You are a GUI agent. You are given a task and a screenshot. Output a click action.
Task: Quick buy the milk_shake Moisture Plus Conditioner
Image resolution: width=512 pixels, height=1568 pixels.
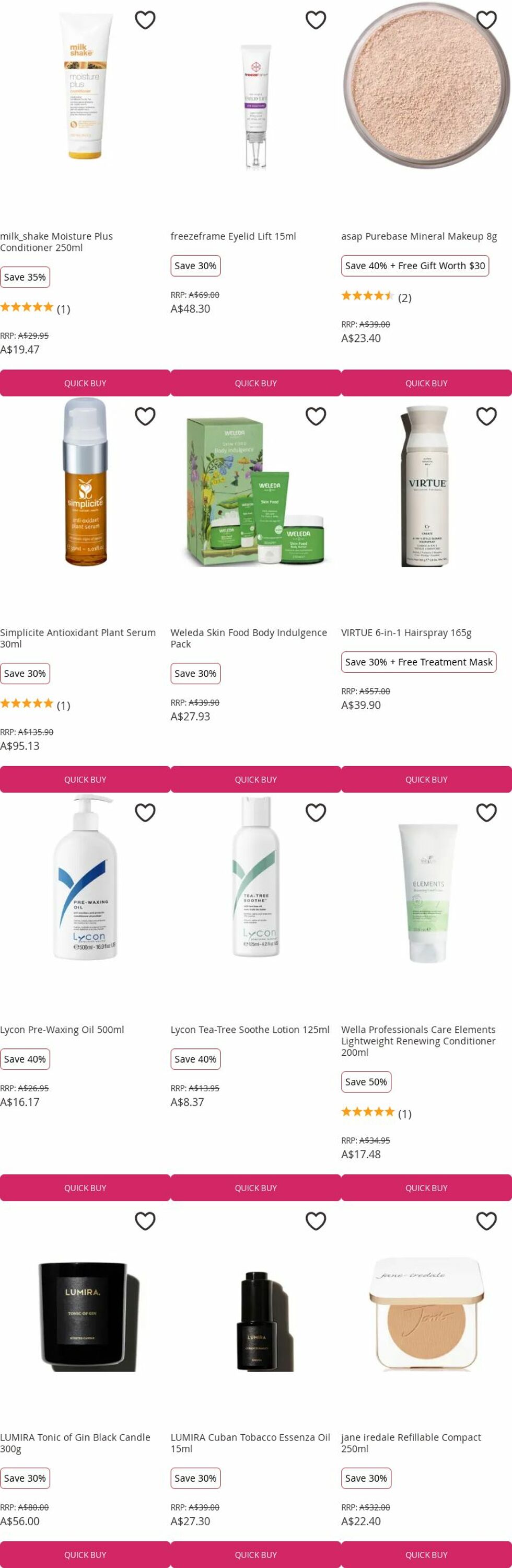click(x=85, y=383)
